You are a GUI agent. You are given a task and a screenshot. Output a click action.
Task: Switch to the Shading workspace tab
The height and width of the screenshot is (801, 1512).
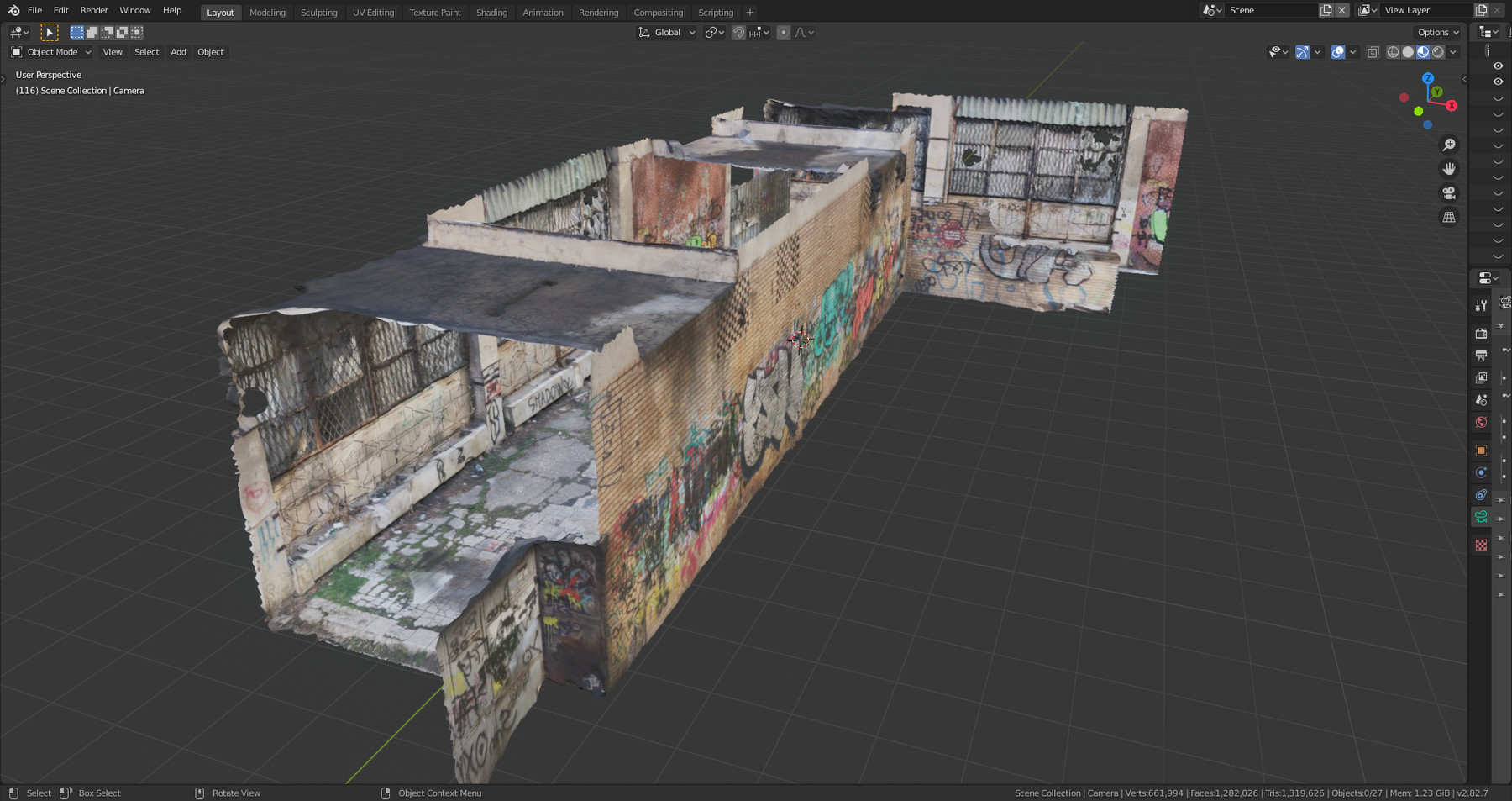pyautogui.click(x=491, y=12)
